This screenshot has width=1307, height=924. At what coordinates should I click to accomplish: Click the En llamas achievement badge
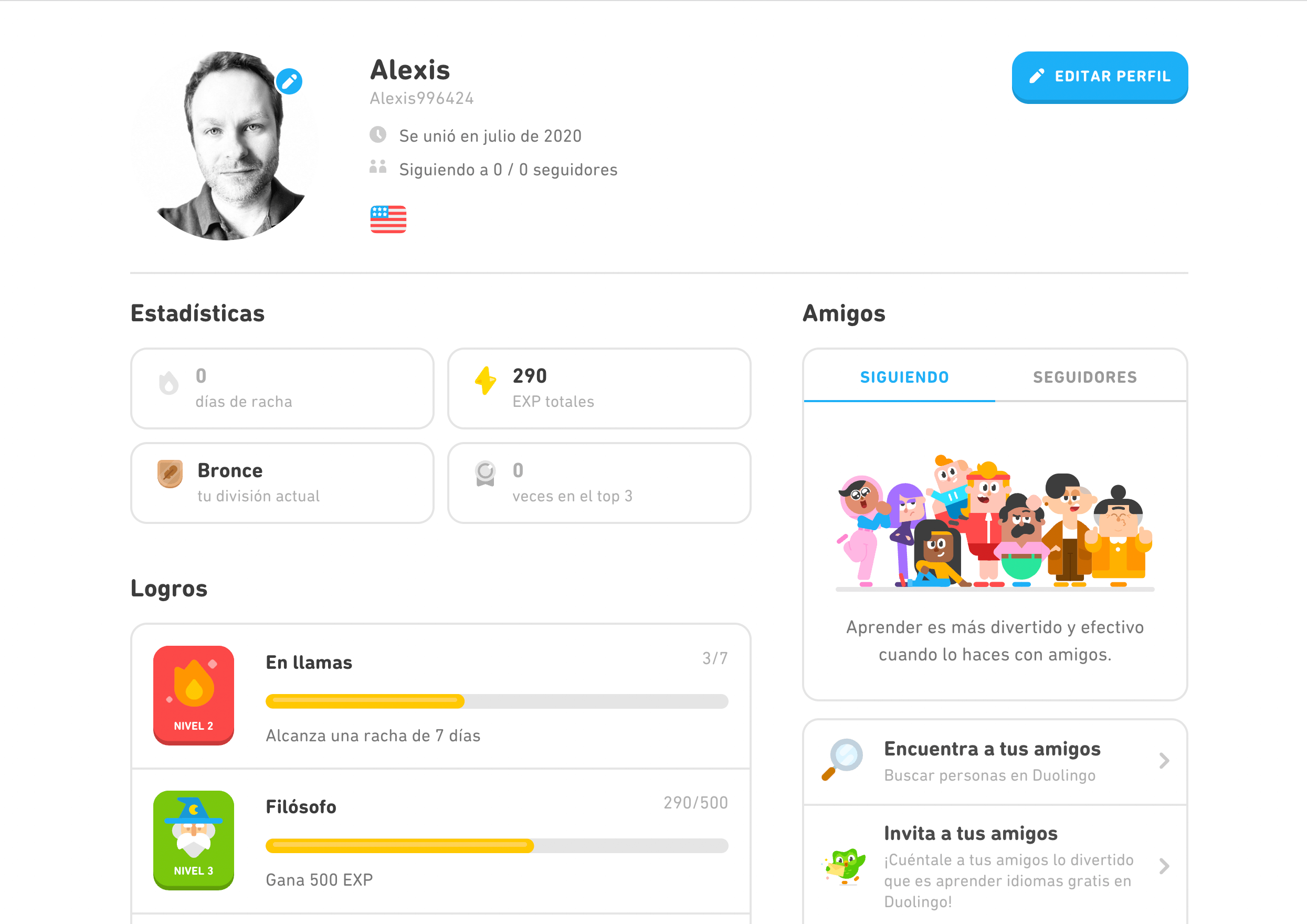[194, 695]
